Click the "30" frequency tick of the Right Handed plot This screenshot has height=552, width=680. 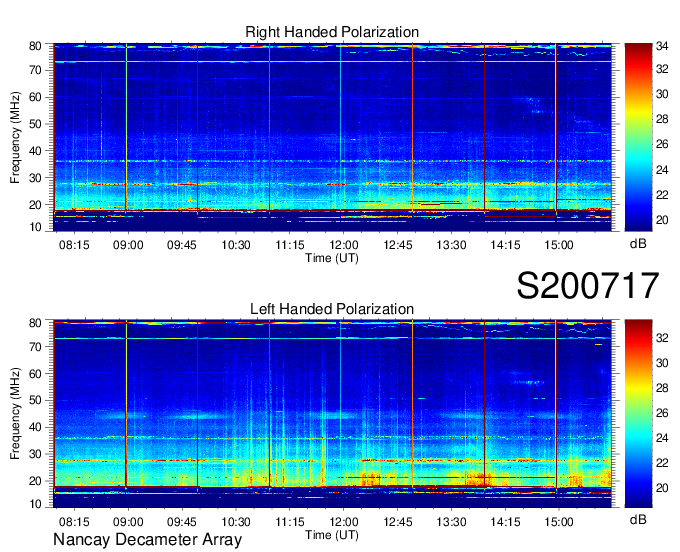[x=35, y=178]
